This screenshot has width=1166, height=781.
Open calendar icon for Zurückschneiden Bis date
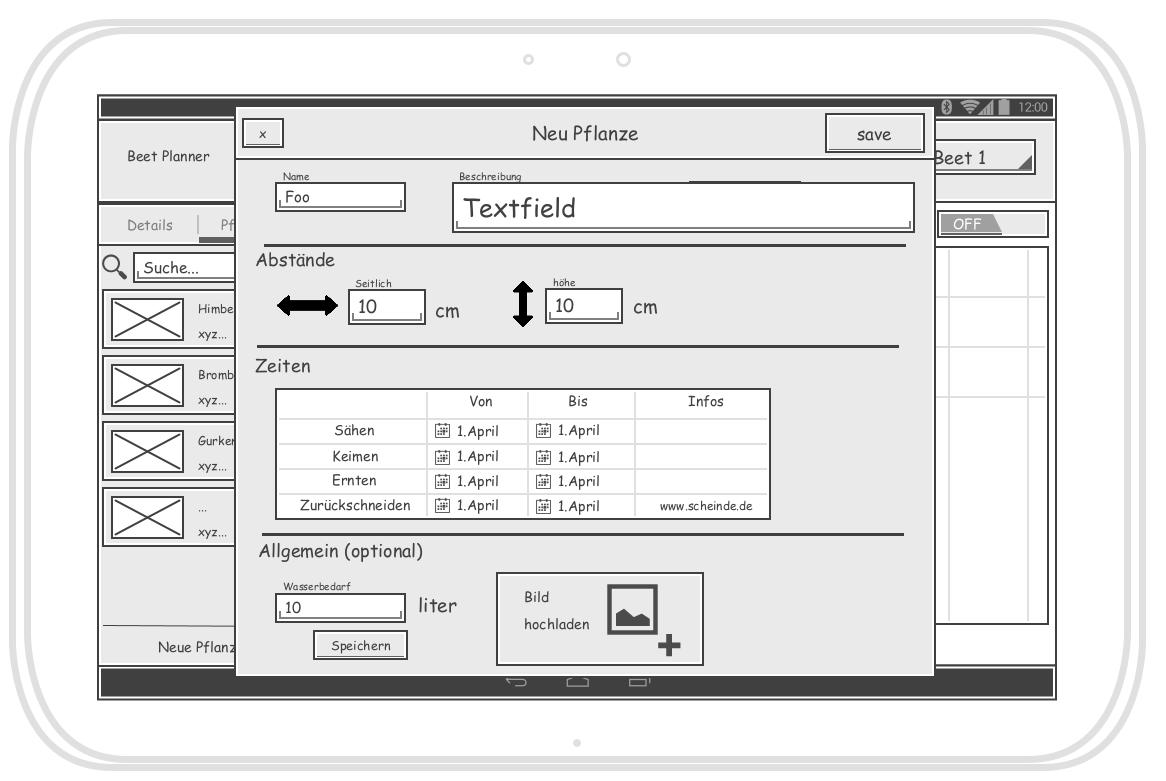(x=545, y=506)
